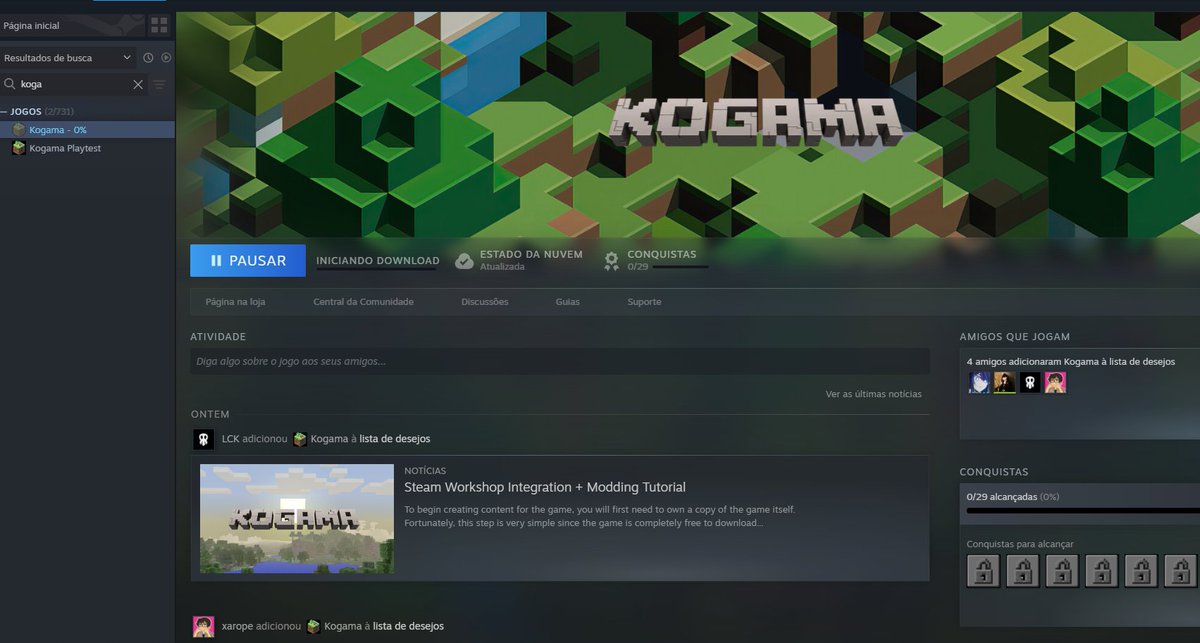Click the Kogama cube icon in xarope's activity
1200x643 pixels.
[314, 626]
